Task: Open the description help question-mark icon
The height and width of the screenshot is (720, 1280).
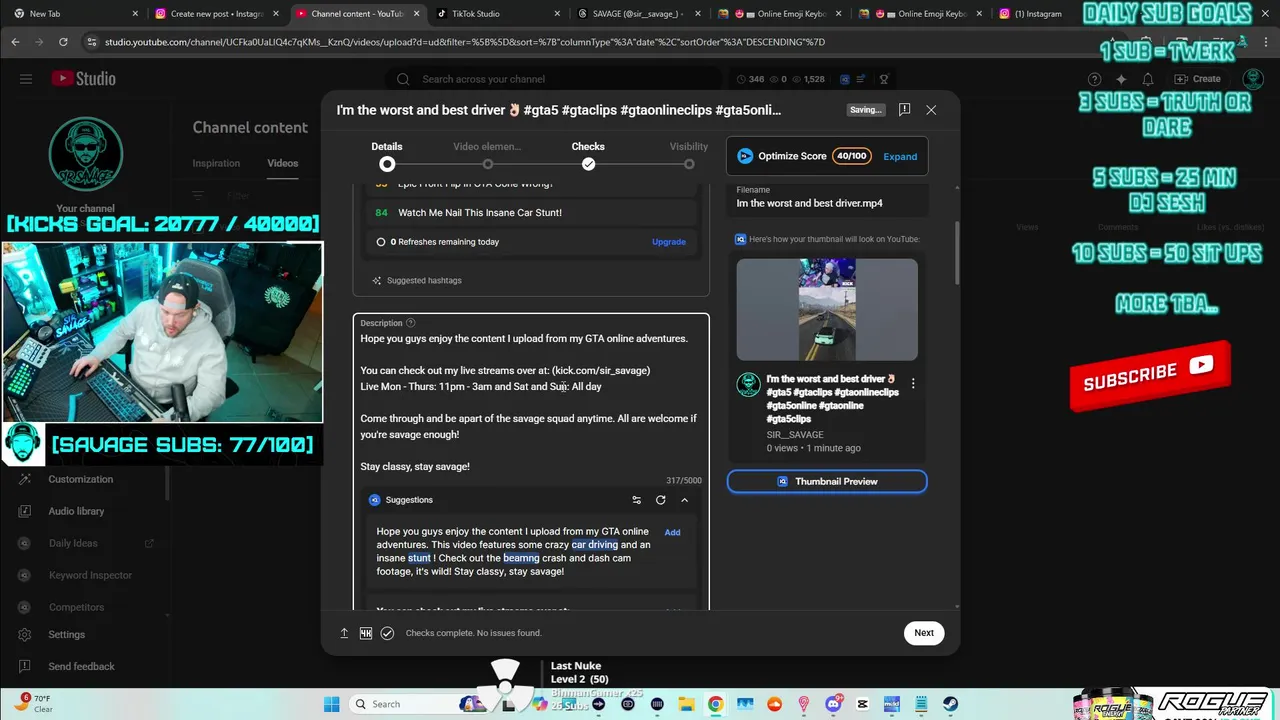Action: coord(411,323)
